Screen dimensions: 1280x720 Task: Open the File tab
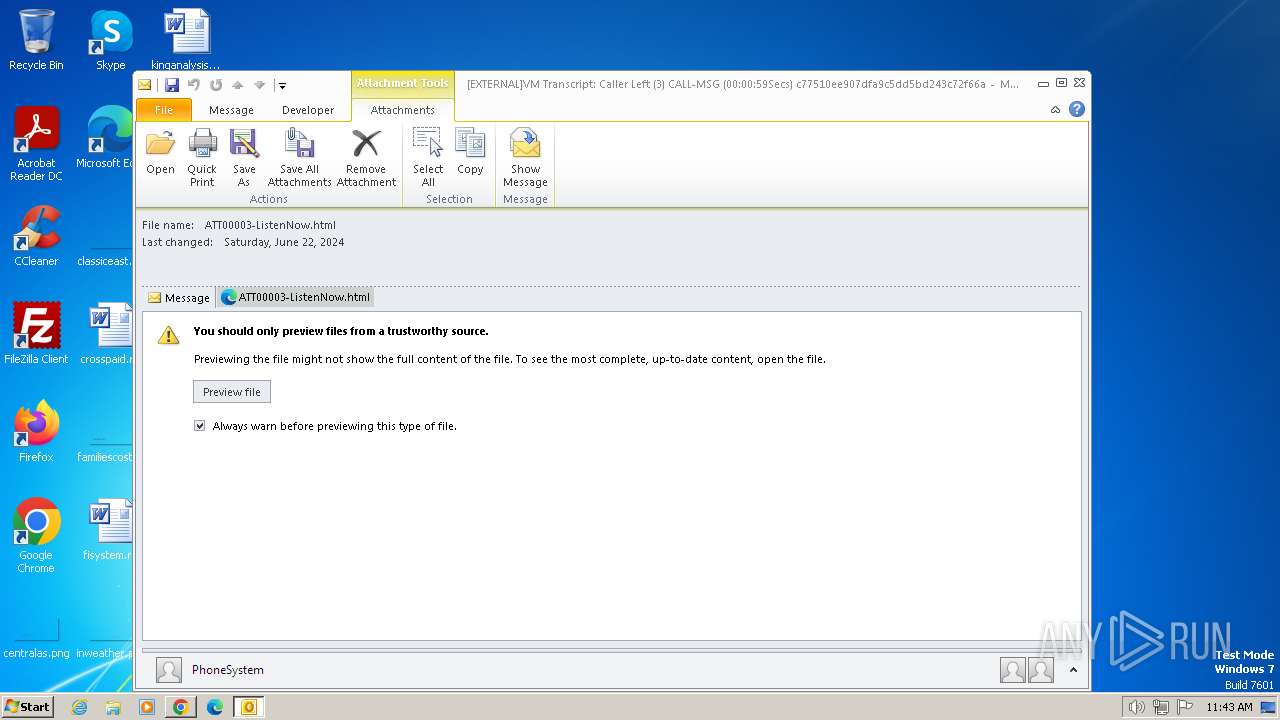(163, 110)
